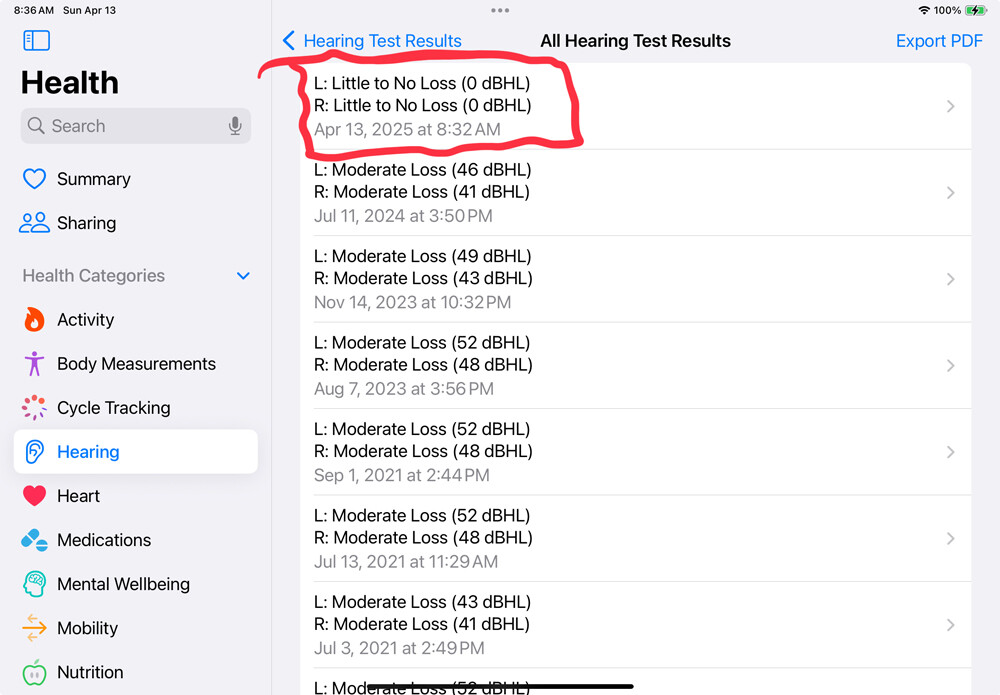1000x695 pixels.
Task: Open the Jul 11, 2024 result chevron
Action: click(950, 193)
